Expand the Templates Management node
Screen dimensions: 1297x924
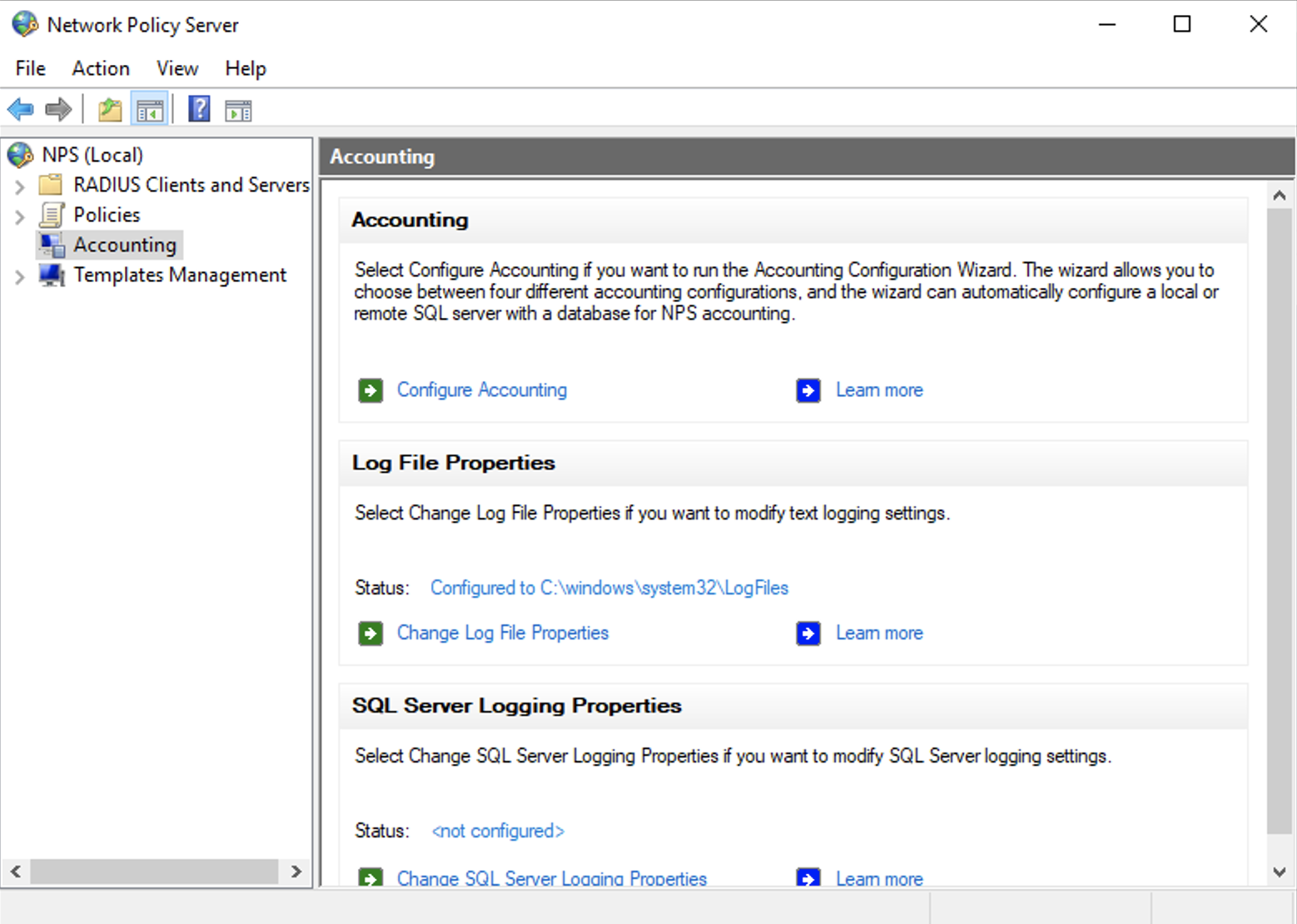tap(20, 276)
